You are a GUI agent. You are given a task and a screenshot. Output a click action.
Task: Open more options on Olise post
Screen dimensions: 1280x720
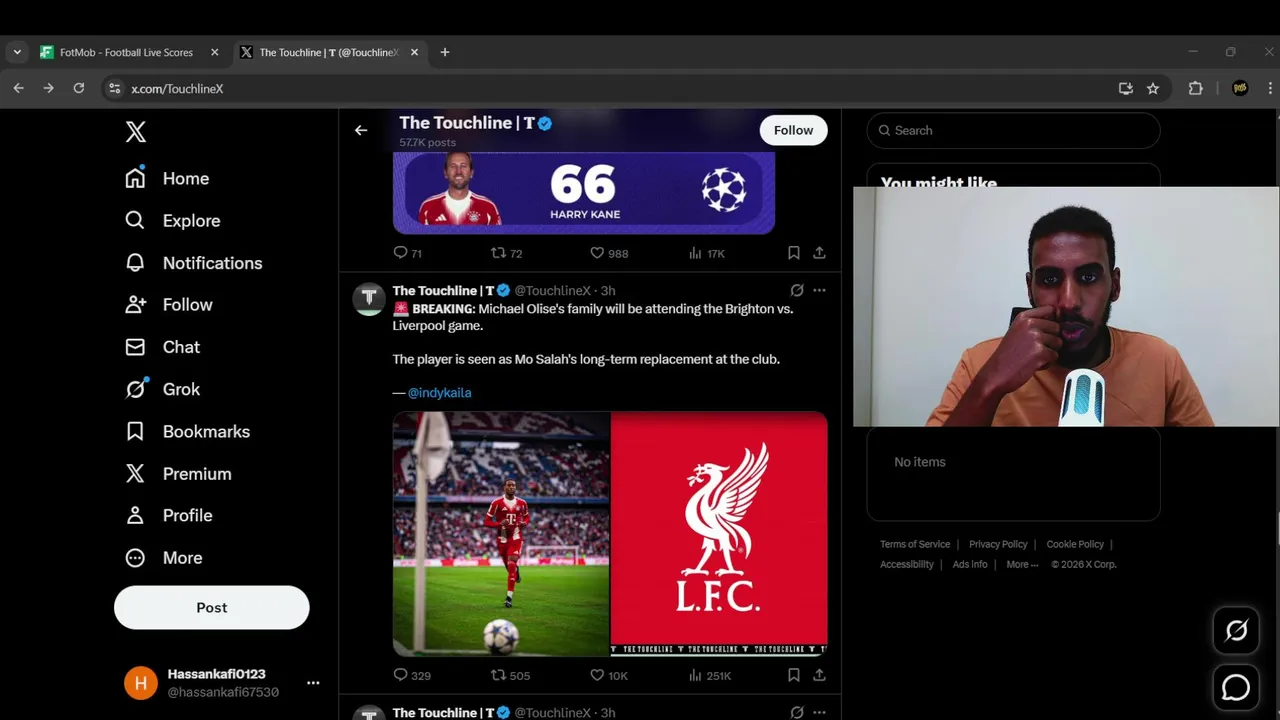[x=819, y=290]
